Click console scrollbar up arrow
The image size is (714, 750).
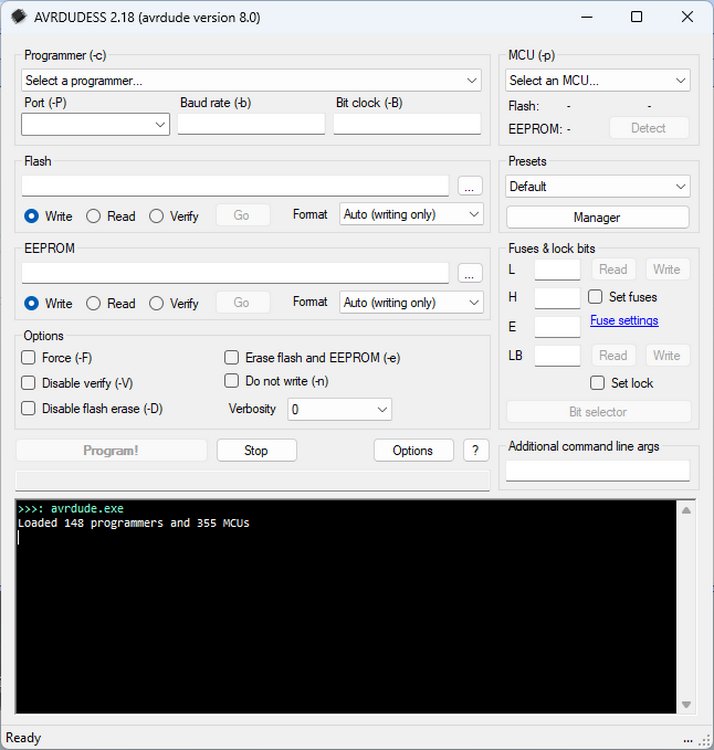[x=686, y=510]
